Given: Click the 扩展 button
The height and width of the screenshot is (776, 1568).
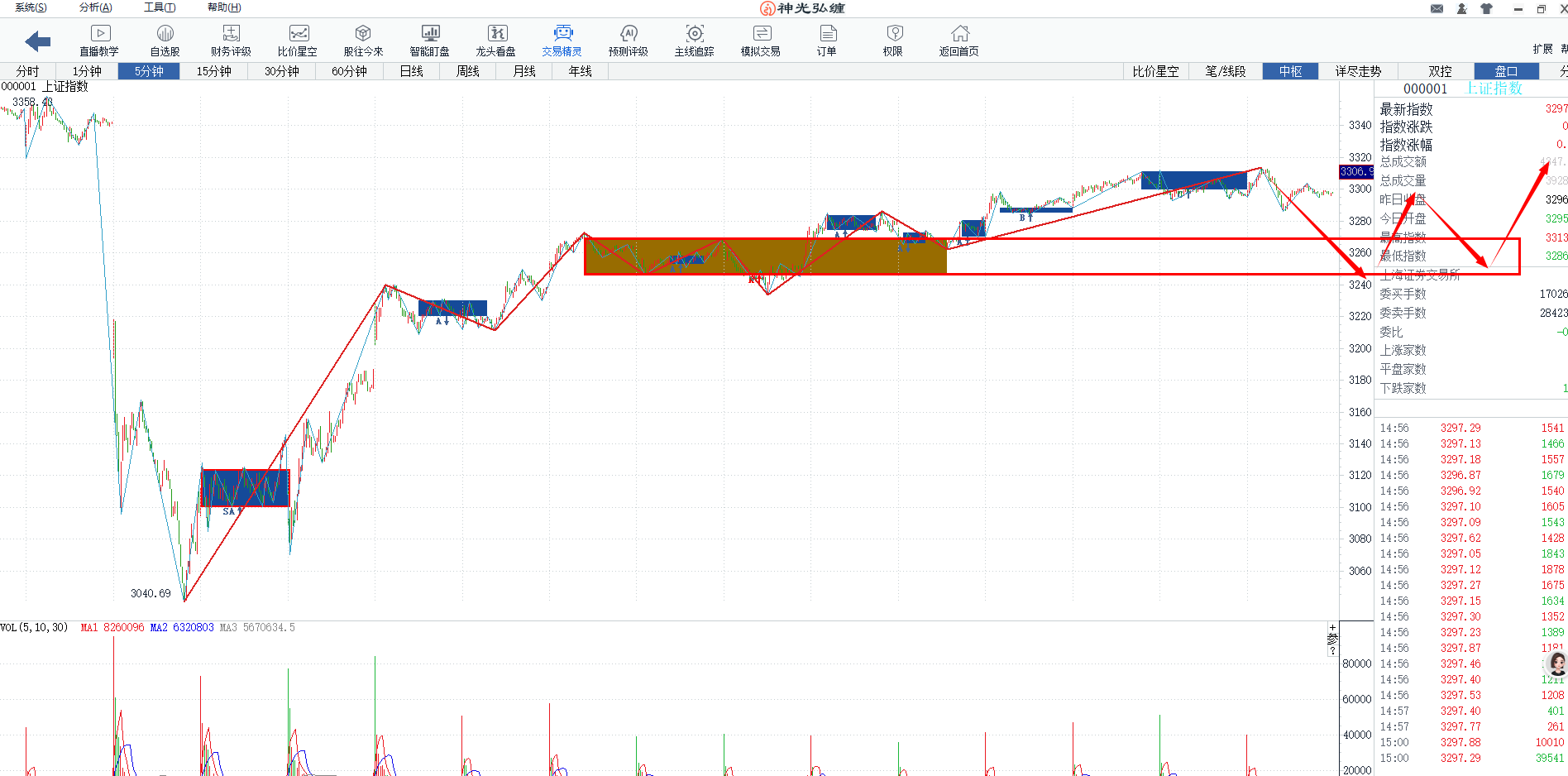Looking at the screenshot, I should (x=1542, y=49).
